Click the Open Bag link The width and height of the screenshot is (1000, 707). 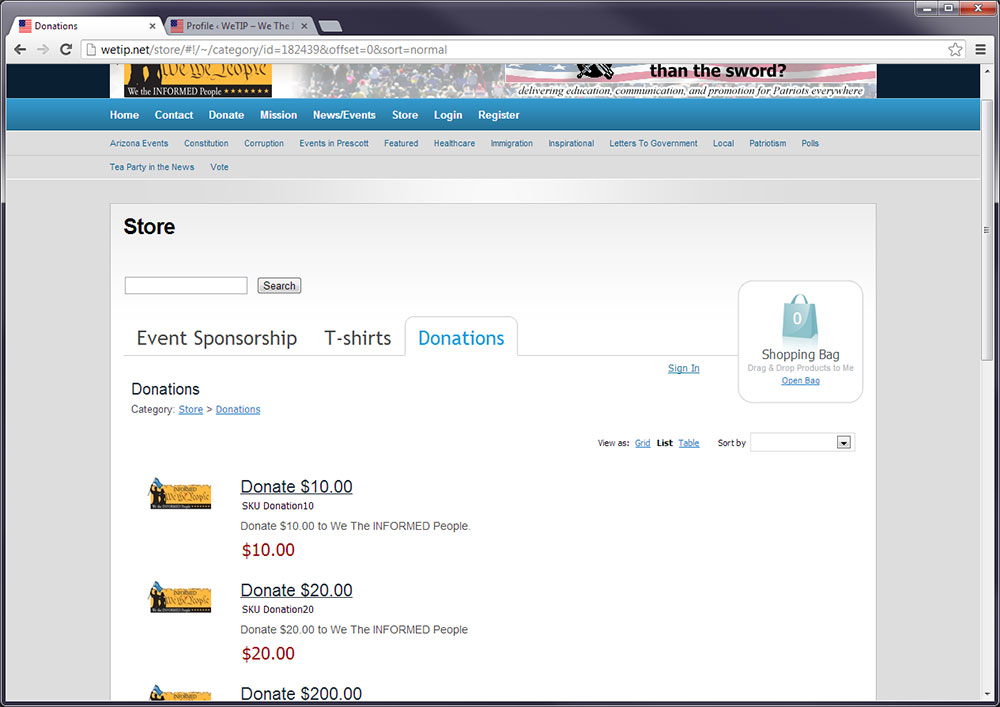[800, 381]
